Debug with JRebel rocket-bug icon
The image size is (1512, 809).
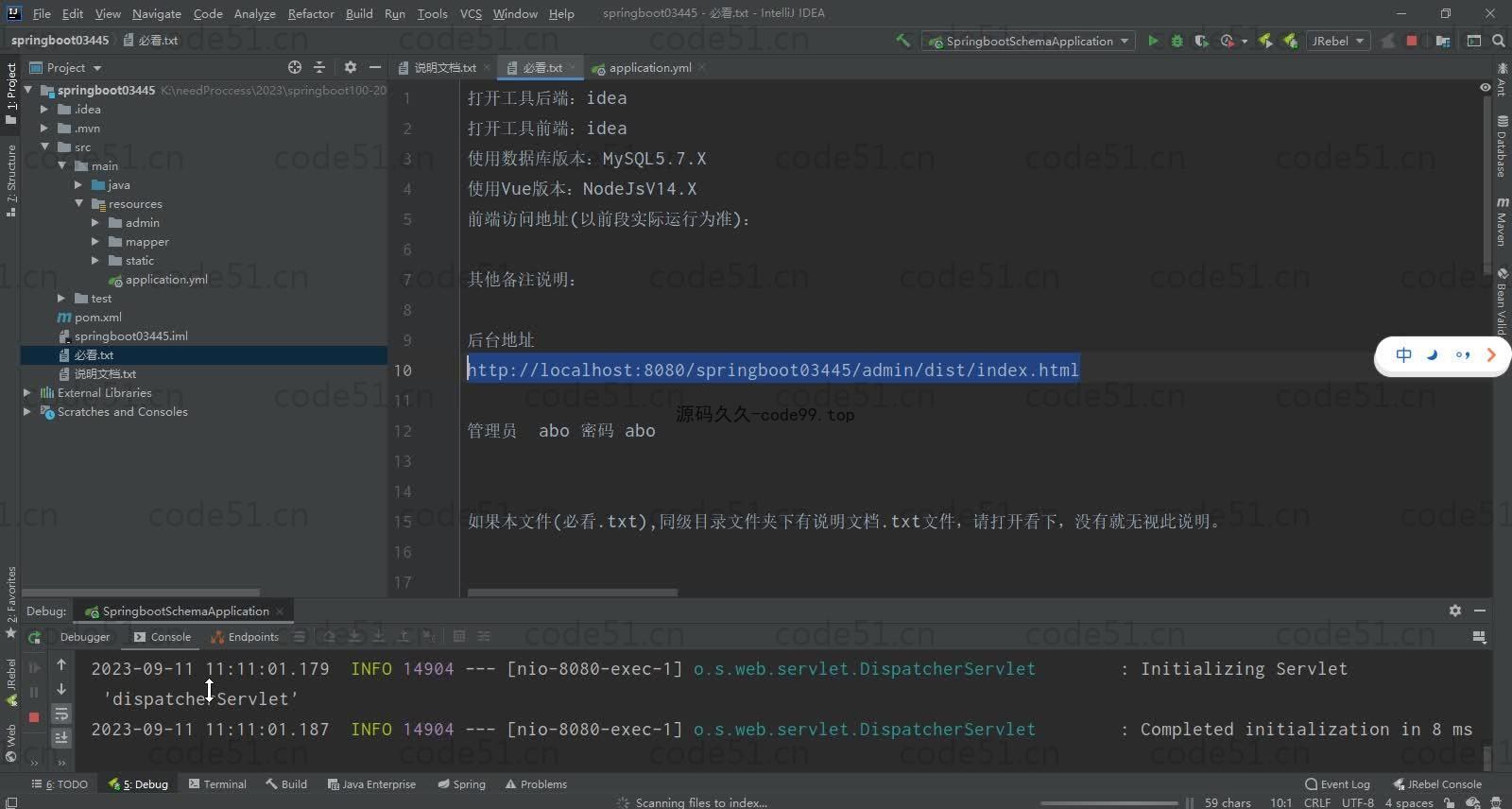[1289, 41]
